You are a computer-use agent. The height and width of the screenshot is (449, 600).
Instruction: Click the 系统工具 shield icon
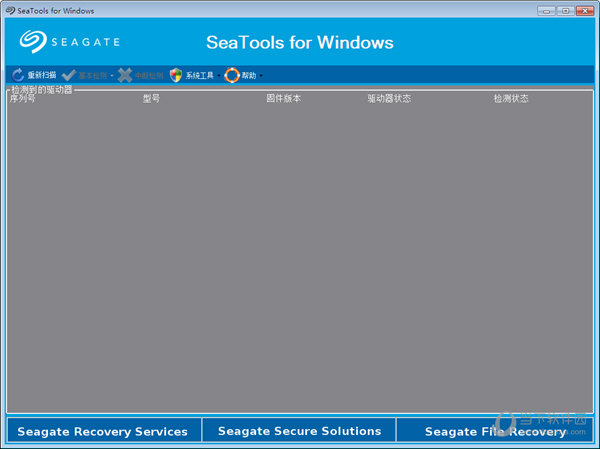[x=176, y=75]
